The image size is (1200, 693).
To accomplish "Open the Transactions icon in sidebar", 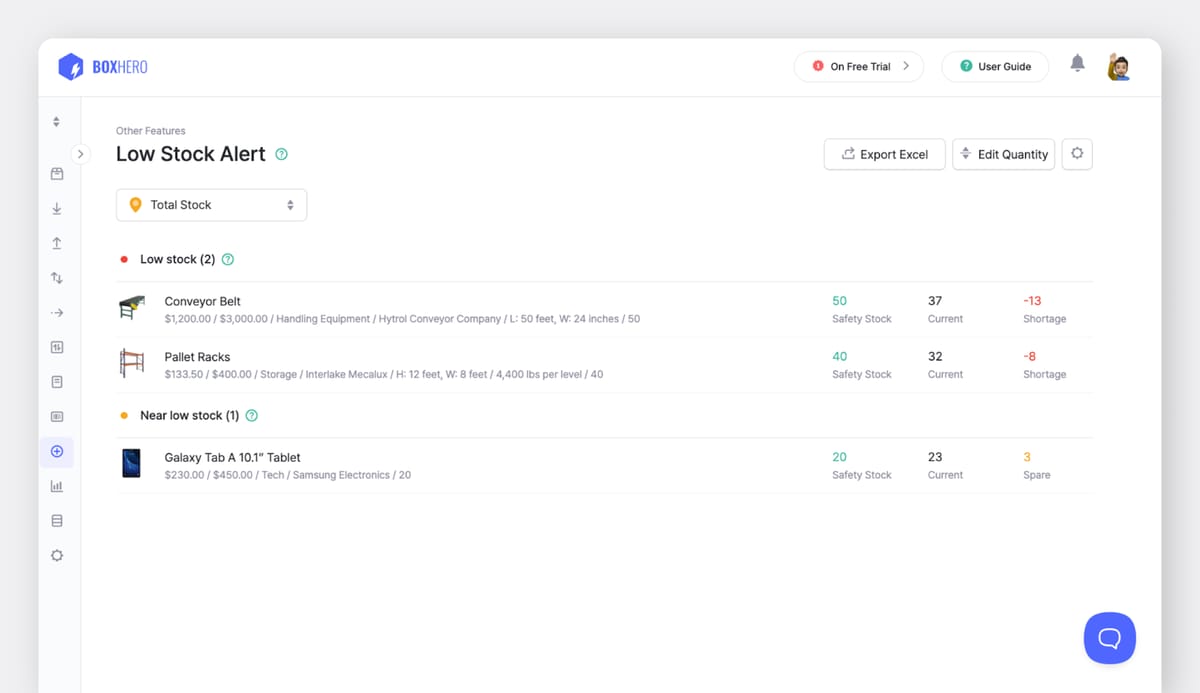I will tap(57, 348).
